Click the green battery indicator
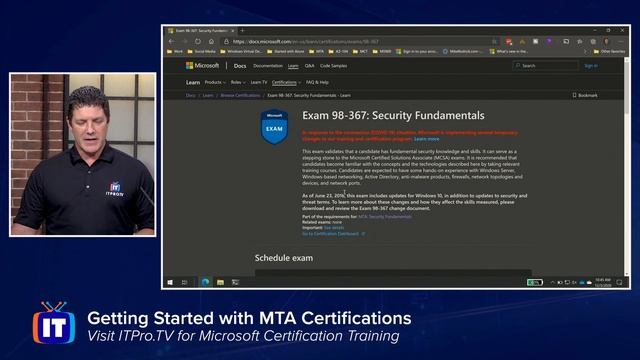 click(534, 282)
